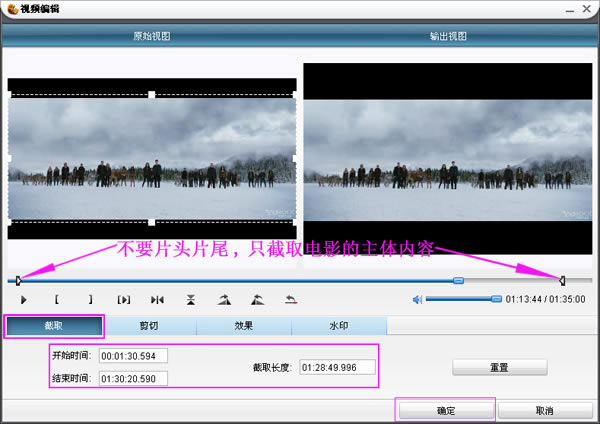The image size is (600, 424).
Task: Click the undo/reset arrow icon
Action: point(291,300)
